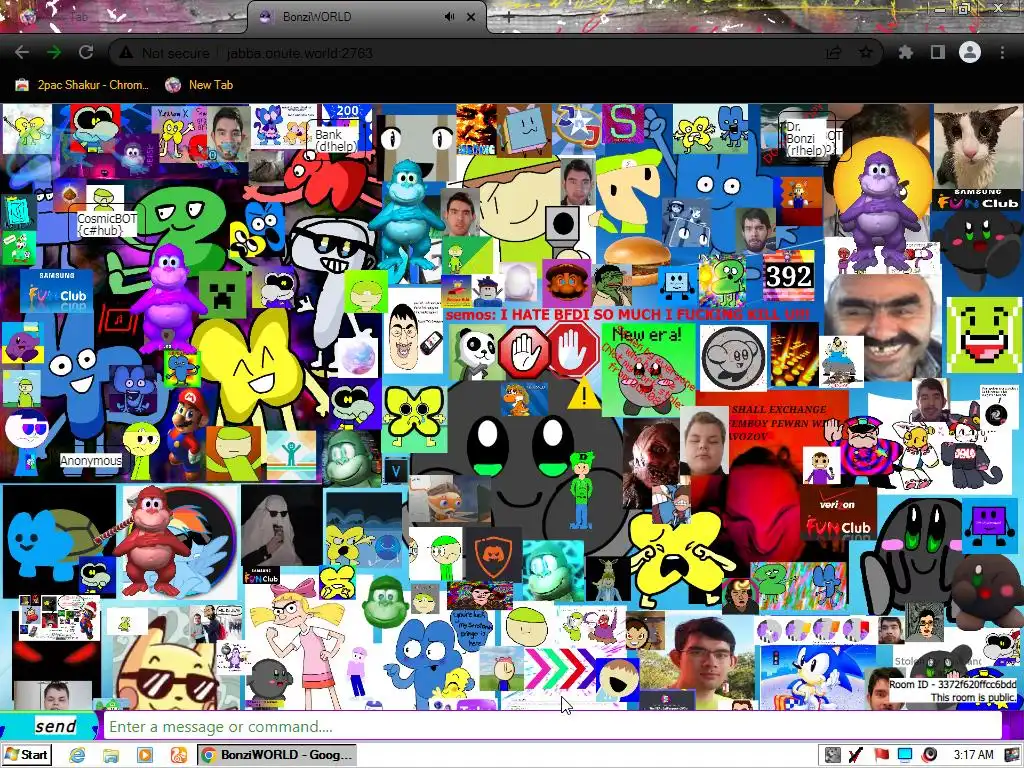Viewport: 1024px width, 768px height.
Task: Click the pink and green chevron arrows image
Action: click(x=560, y=668)
